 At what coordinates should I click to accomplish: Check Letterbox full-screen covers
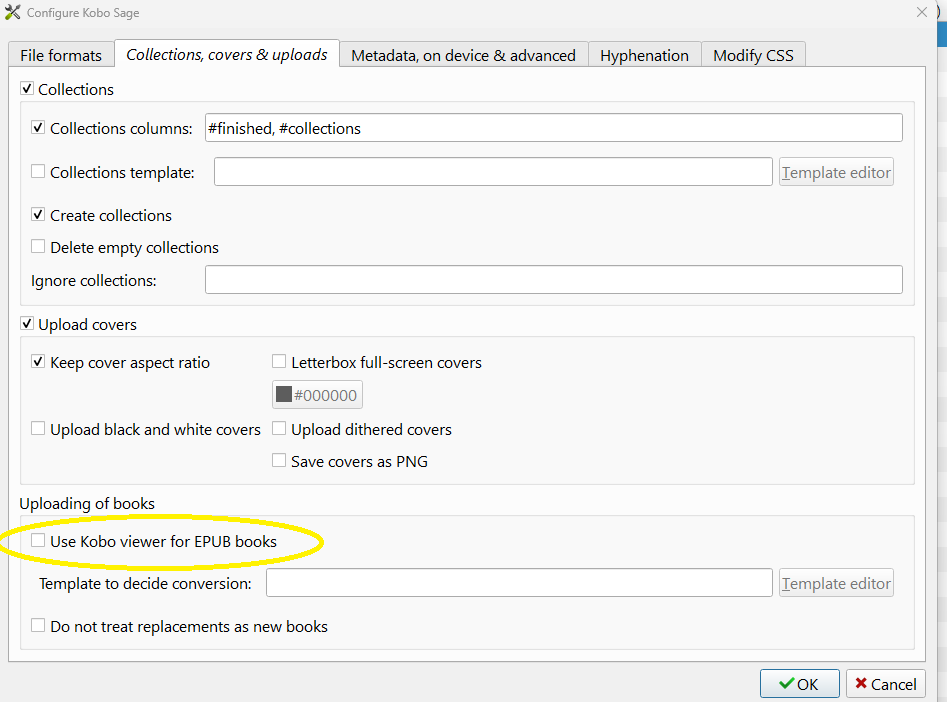point(280,362)
